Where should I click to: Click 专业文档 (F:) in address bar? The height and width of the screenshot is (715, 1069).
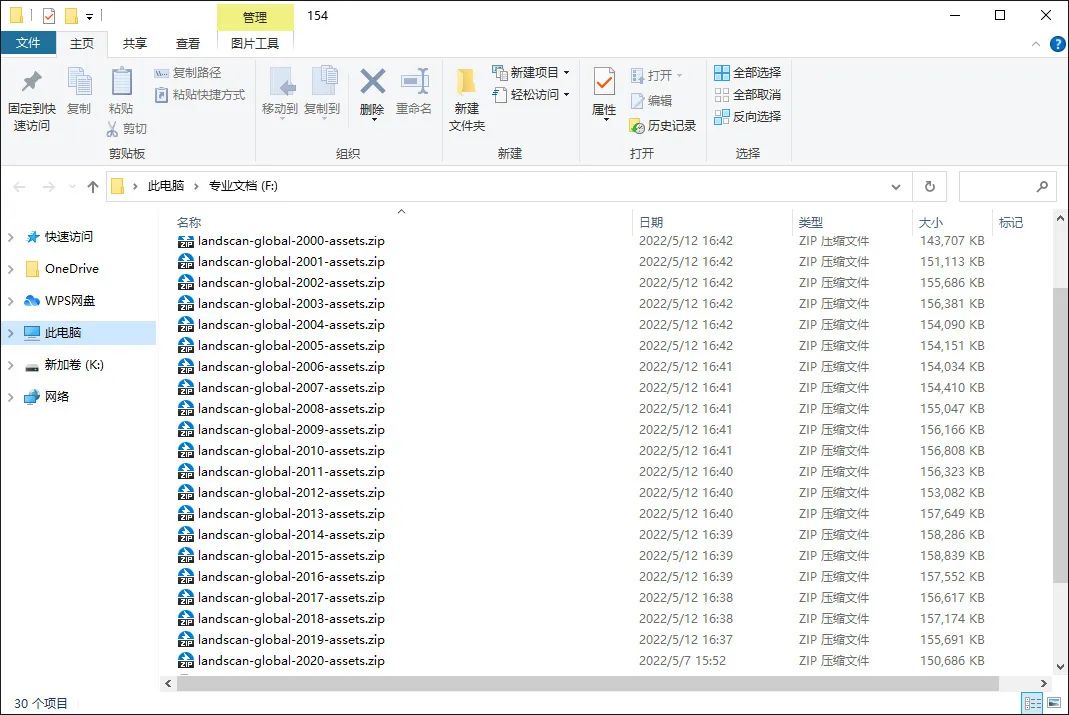[x=243, y=186]
